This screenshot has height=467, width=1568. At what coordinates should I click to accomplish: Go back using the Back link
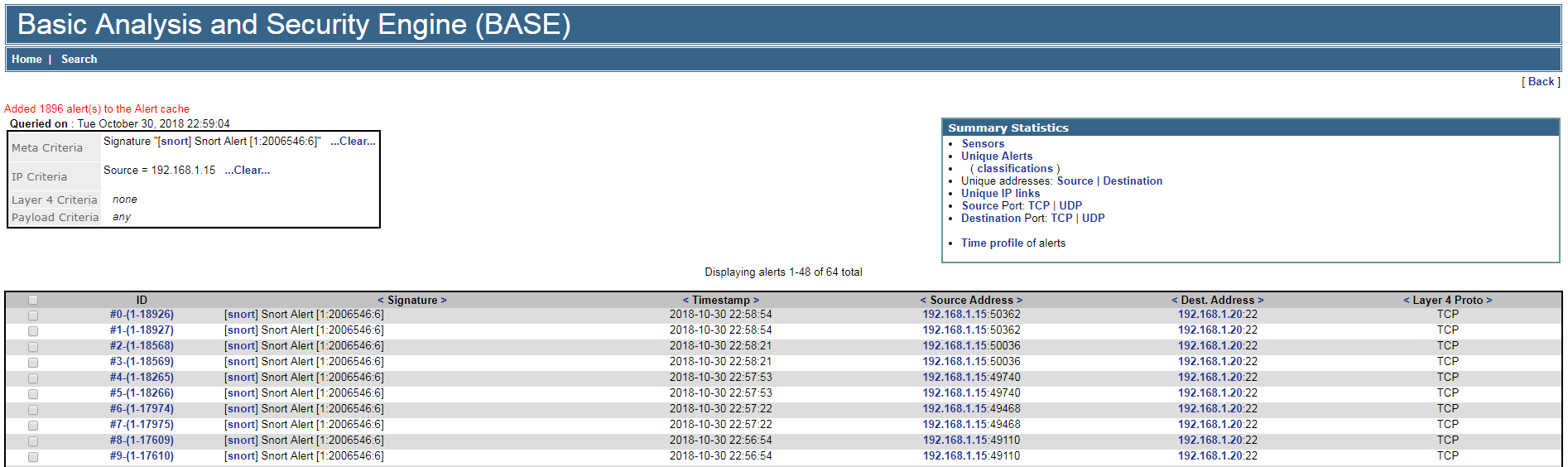[x=1541, y=81]
